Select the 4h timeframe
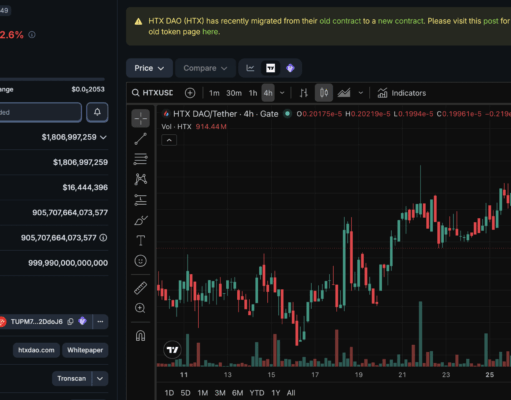 (268, 93)
